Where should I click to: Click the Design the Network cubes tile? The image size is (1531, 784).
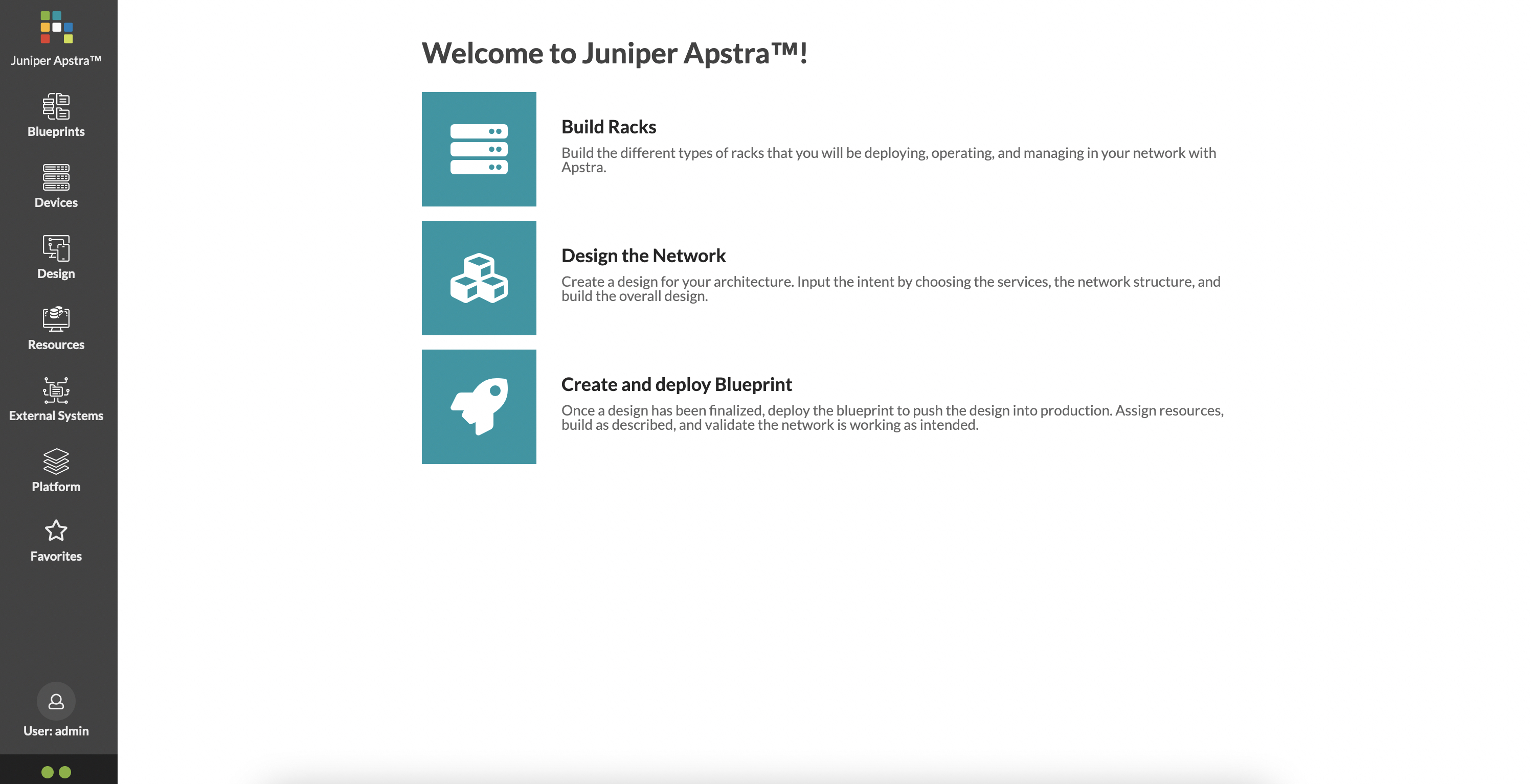(479, 278)
